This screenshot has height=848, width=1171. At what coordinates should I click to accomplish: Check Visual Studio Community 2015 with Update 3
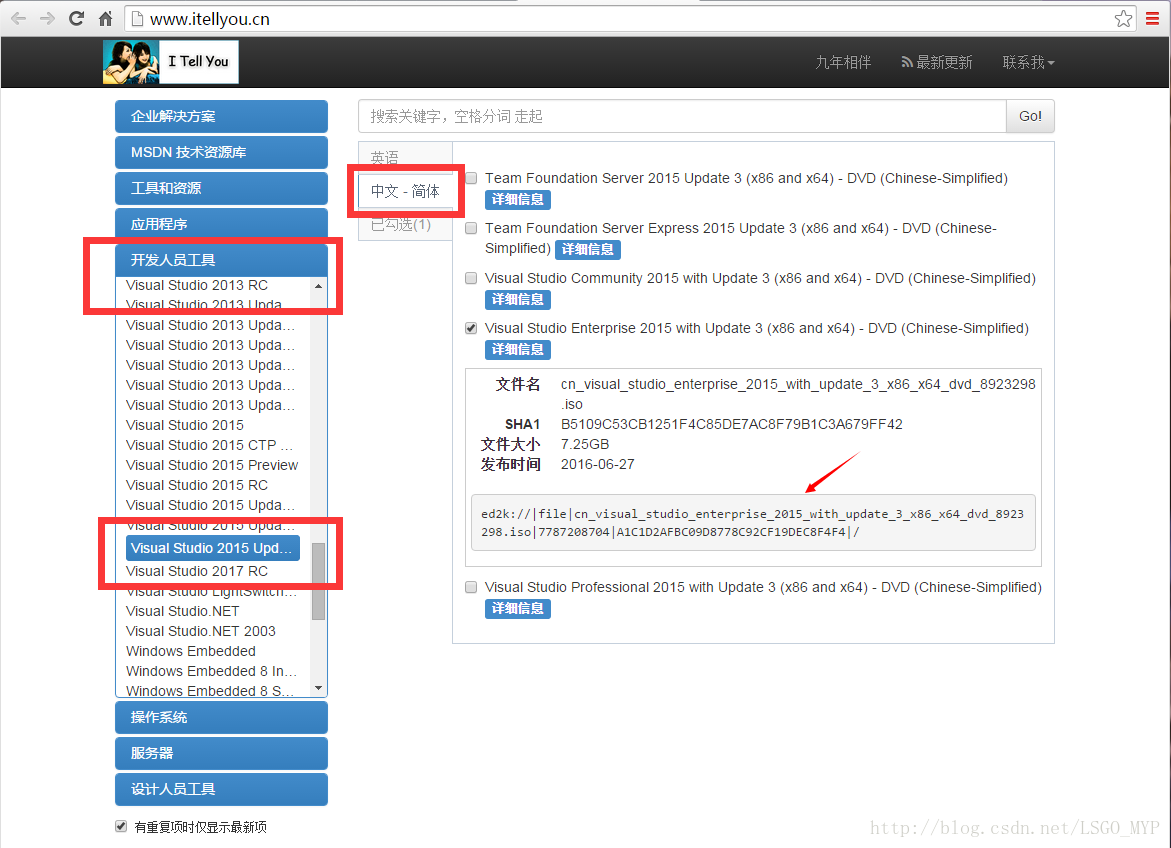coord(471,279)
